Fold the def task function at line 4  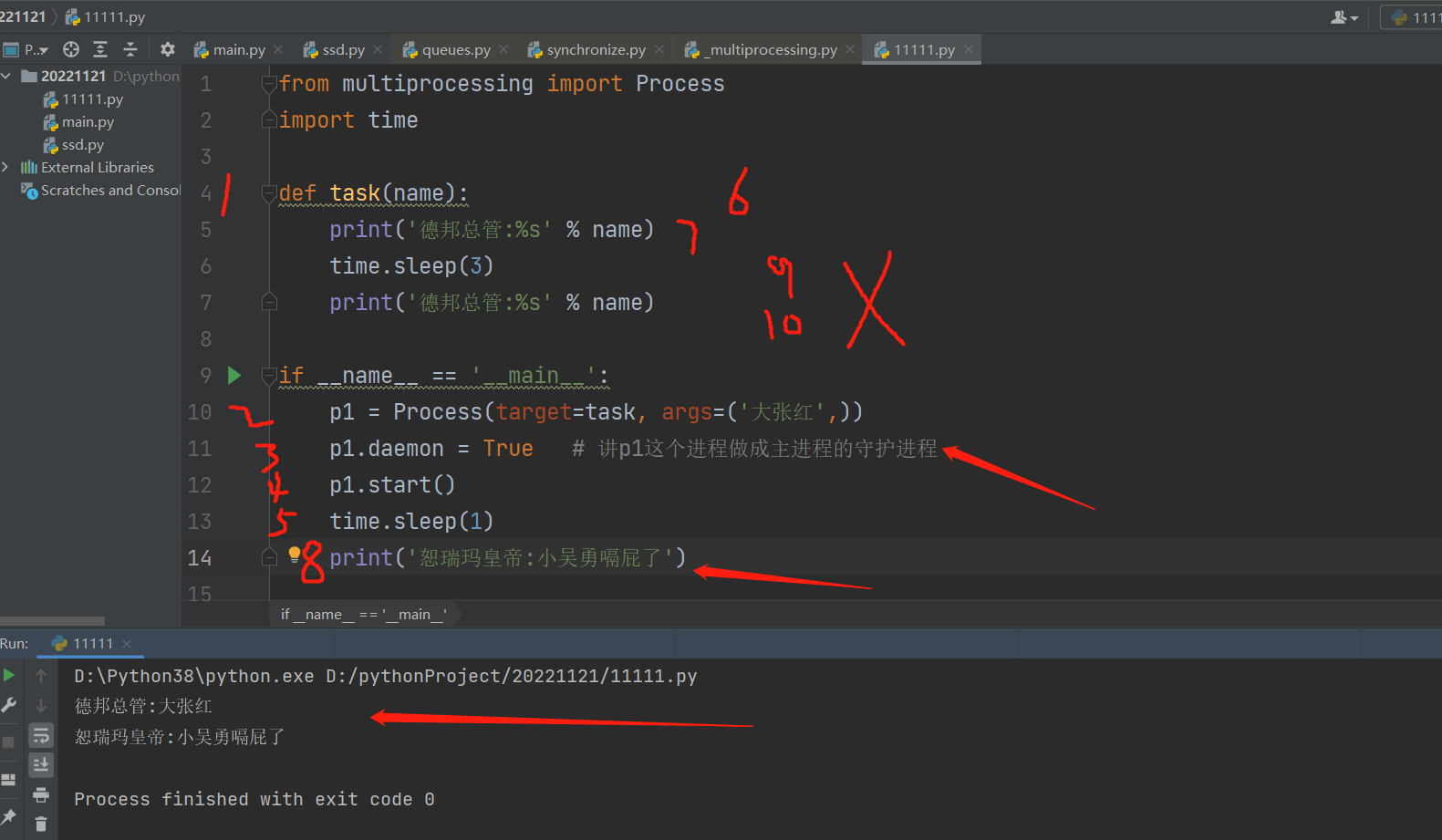269,193
